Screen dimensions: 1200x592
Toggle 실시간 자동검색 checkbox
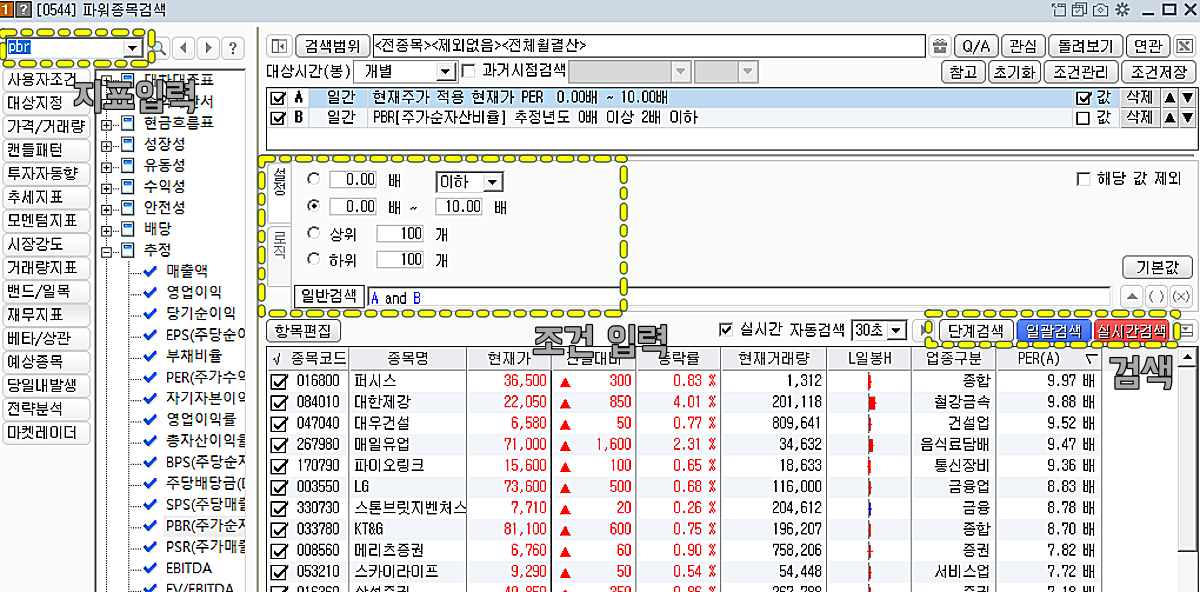(x=727, y=329)
